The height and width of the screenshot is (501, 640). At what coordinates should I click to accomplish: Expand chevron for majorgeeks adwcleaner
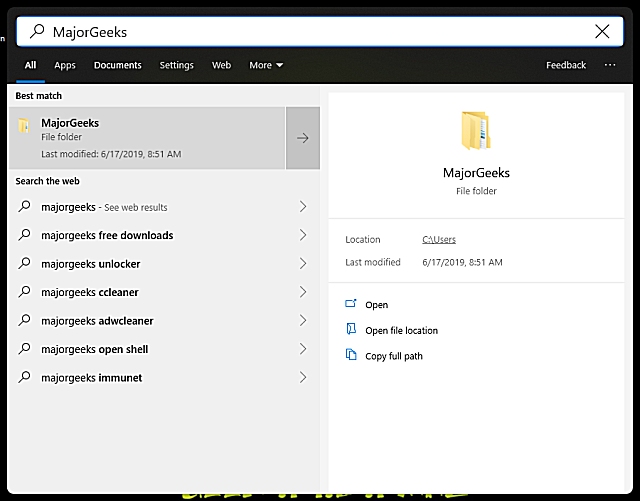[x=303, y=320]
